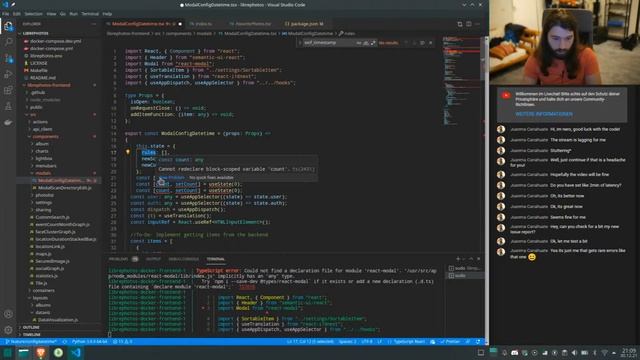Open the Search view in activity bar

(x=8, y=42)
